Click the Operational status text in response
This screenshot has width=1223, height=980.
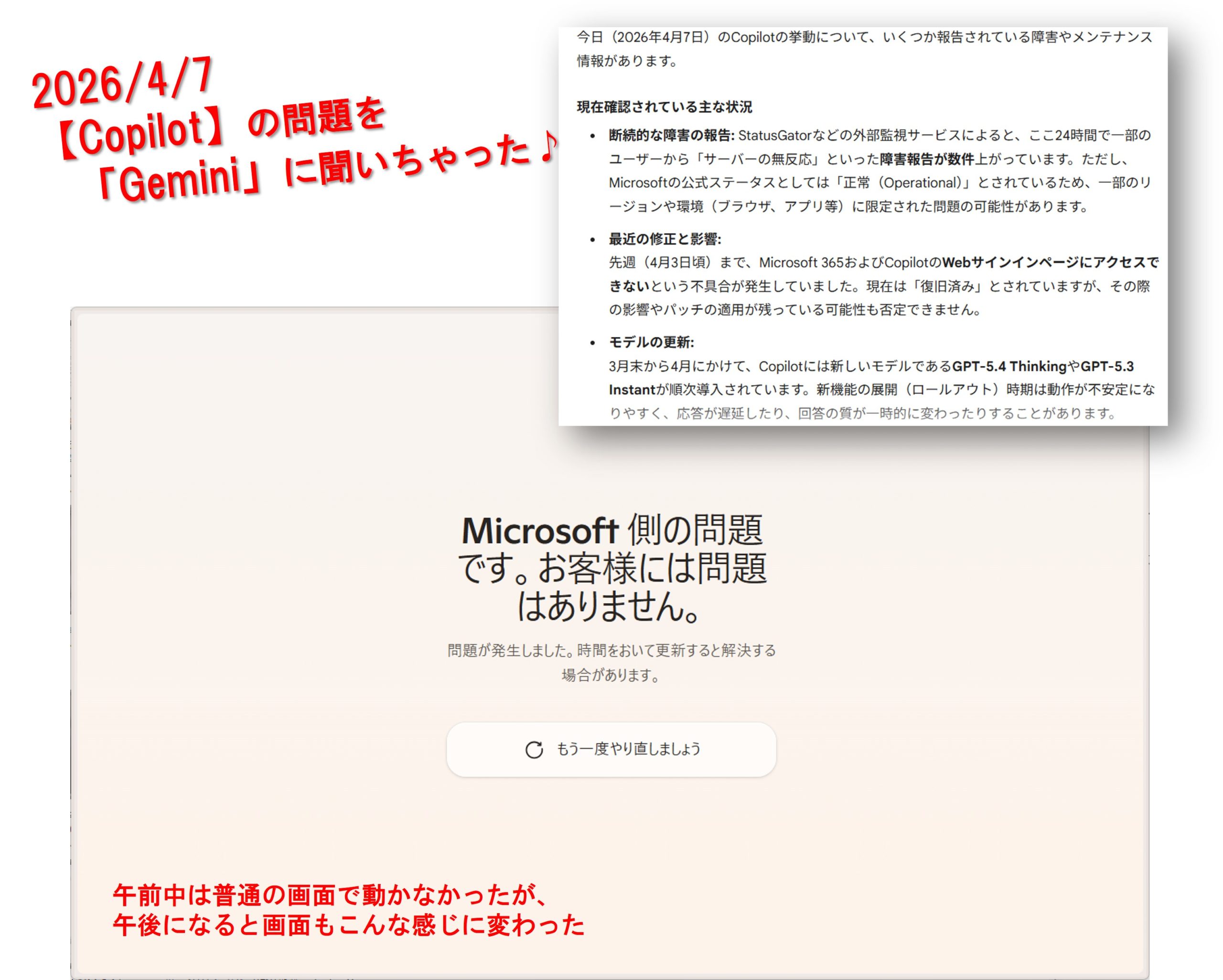click(920, 183)
